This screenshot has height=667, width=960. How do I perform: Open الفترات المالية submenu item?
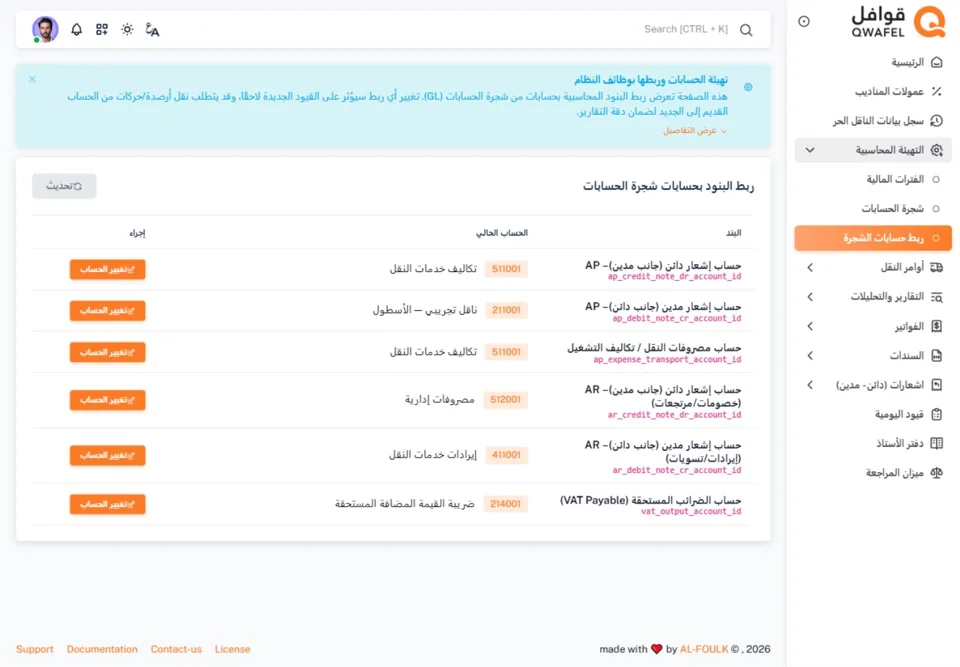pyautogui.click(x=873, y=179)
